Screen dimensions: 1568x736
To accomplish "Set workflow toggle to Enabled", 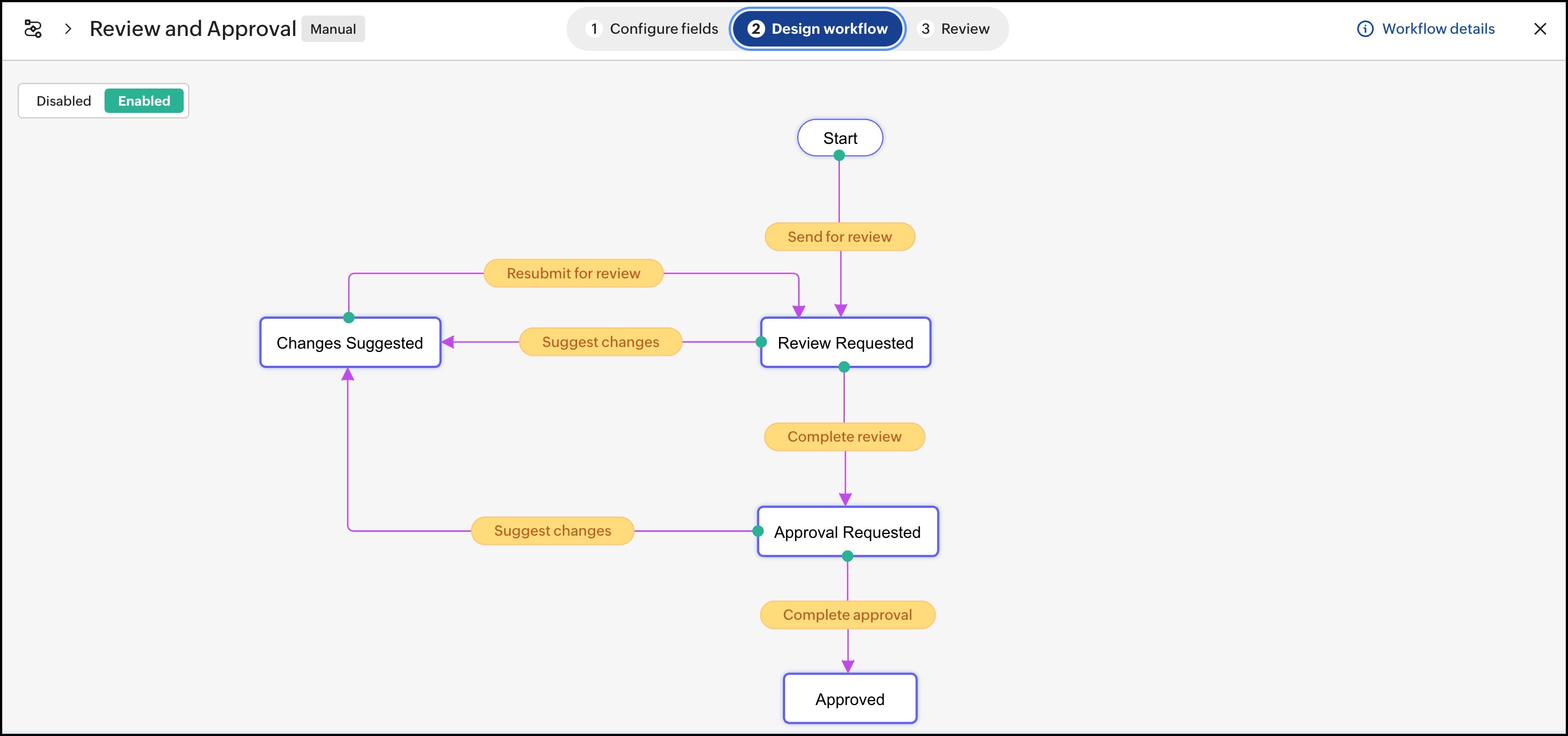I will tap(144, 101).
